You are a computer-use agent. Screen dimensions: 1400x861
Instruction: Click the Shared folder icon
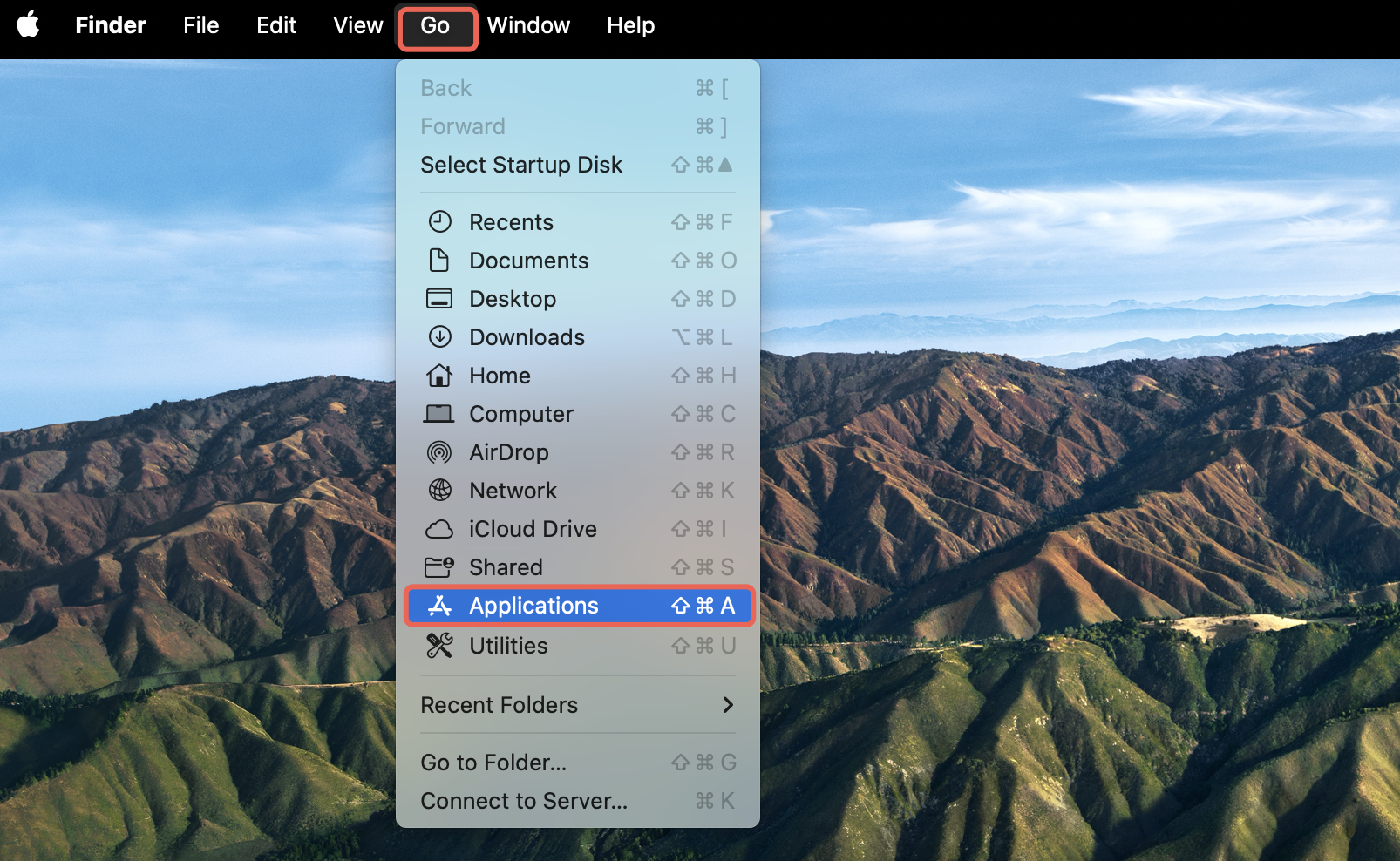(439, 567)
